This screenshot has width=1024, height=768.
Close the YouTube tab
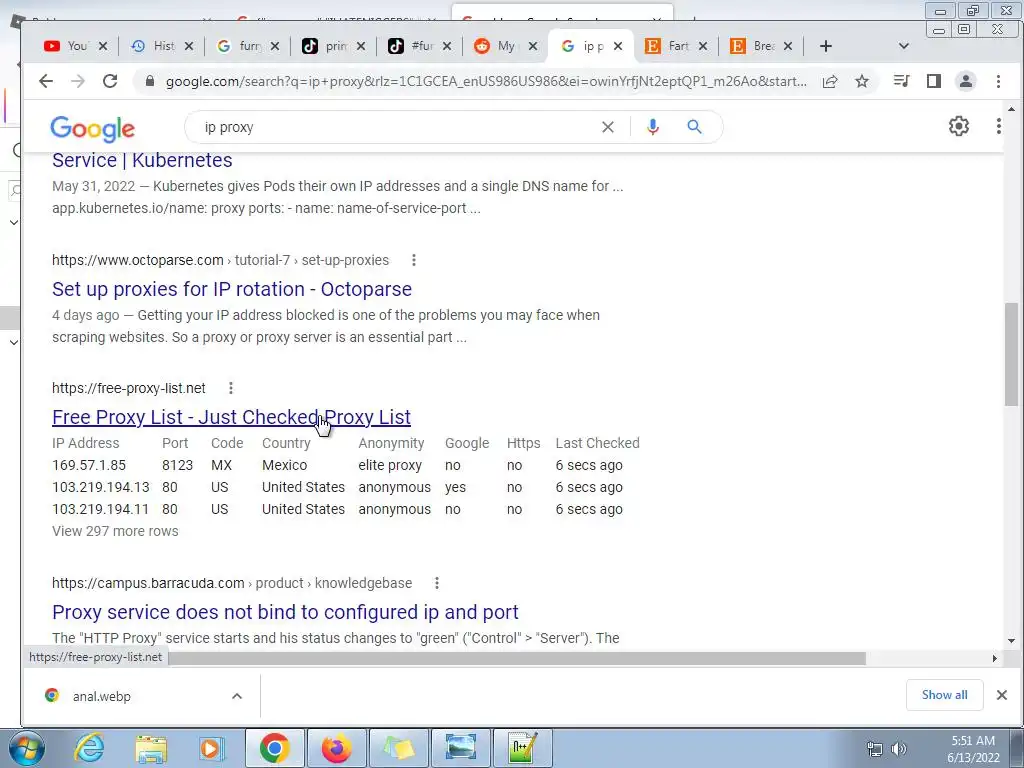[103, 46]
